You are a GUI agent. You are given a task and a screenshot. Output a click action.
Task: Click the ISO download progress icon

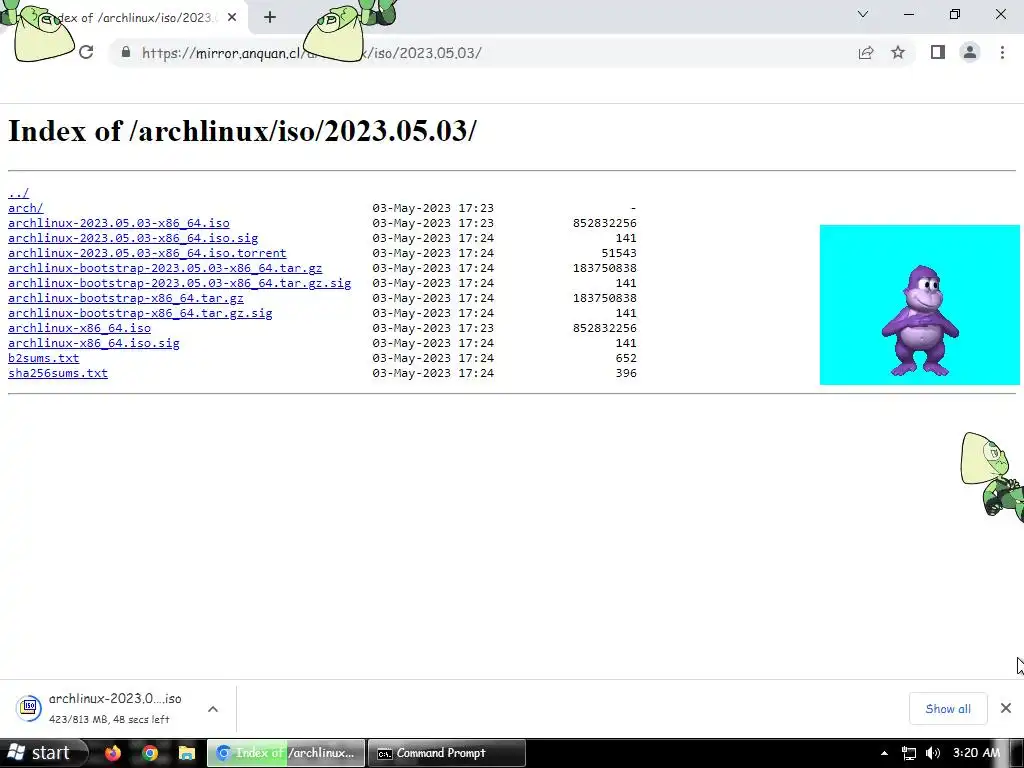click(x=29, y=709)
